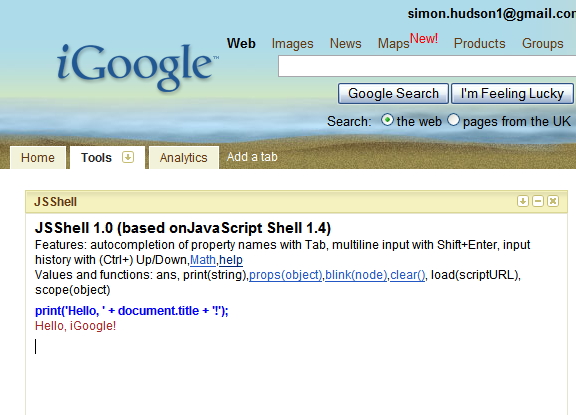Switch to the Home tab
The width and height of the screenshot is (576, 415).
(x=38, y=158)
